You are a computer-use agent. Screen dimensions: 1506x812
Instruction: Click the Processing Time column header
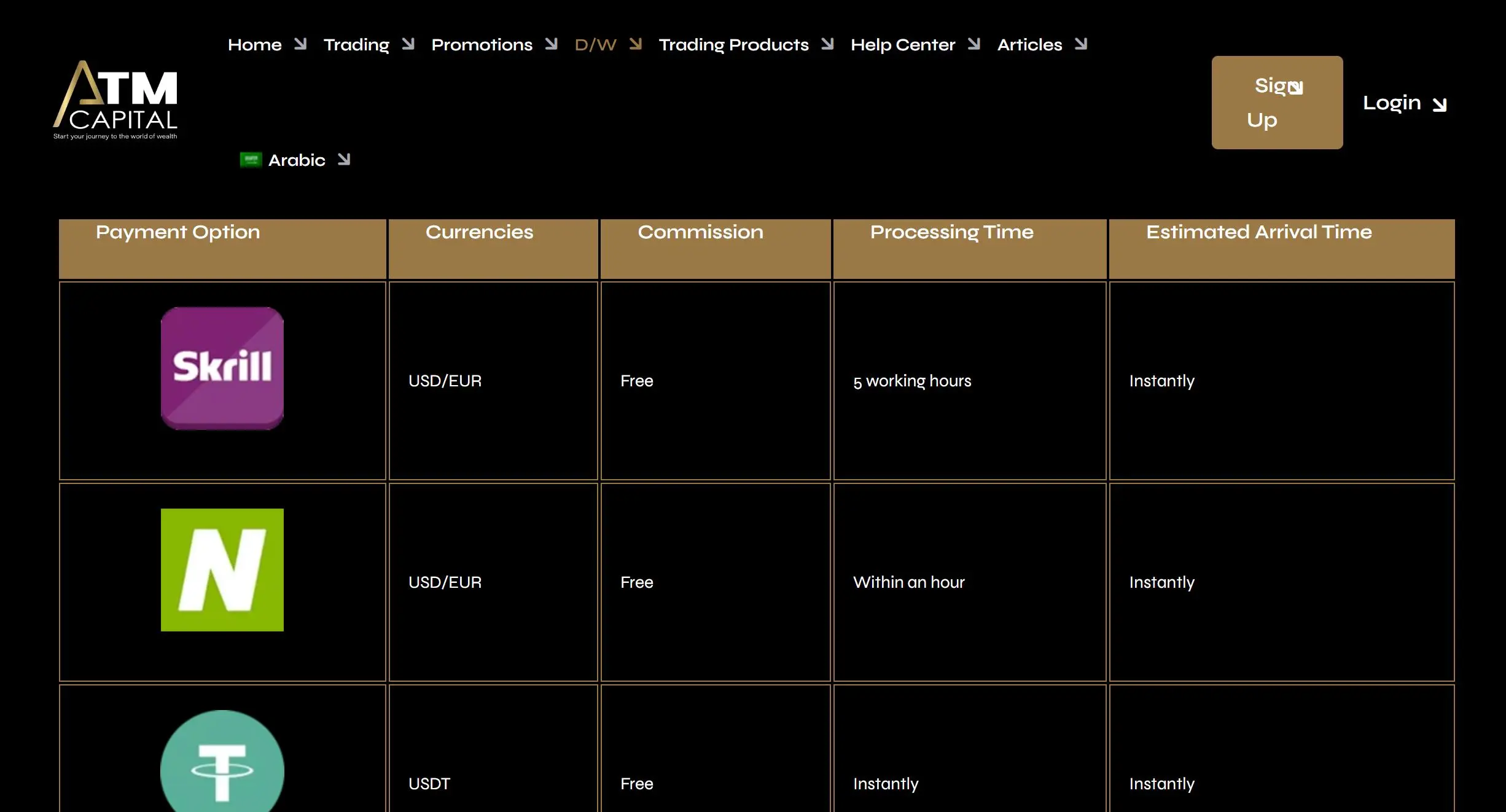[970, 249]
